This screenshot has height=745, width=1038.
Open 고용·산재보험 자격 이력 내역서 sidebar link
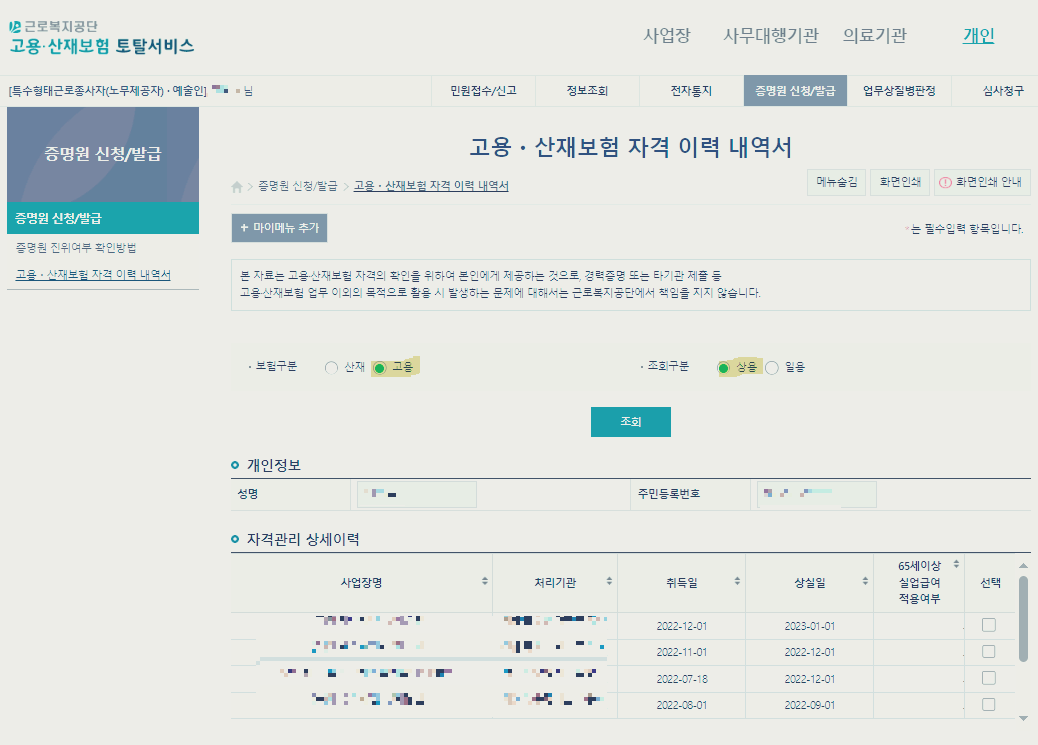[x=93, y=274]
